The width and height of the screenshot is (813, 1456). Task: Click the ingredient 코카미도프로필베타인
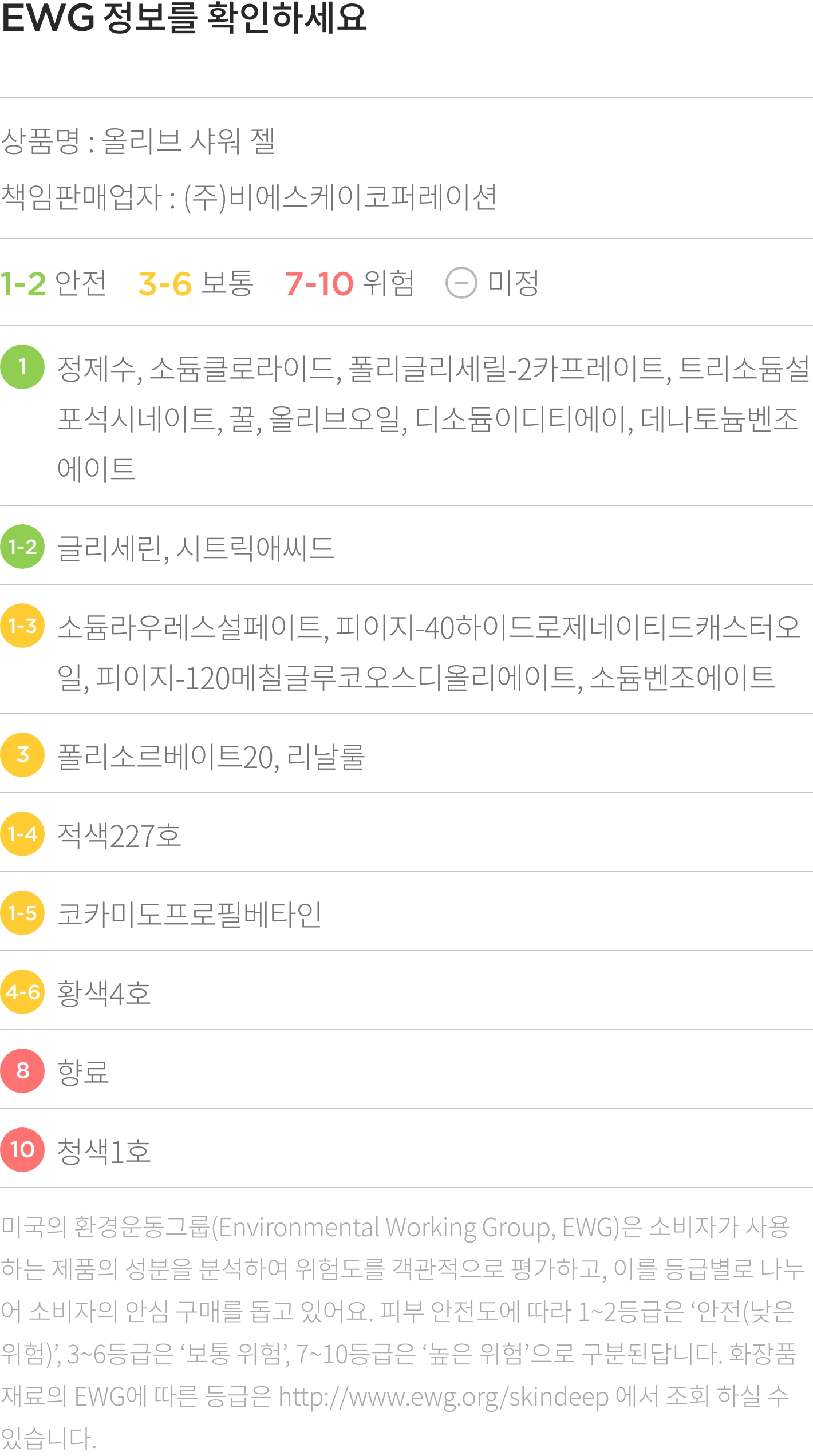190,914
